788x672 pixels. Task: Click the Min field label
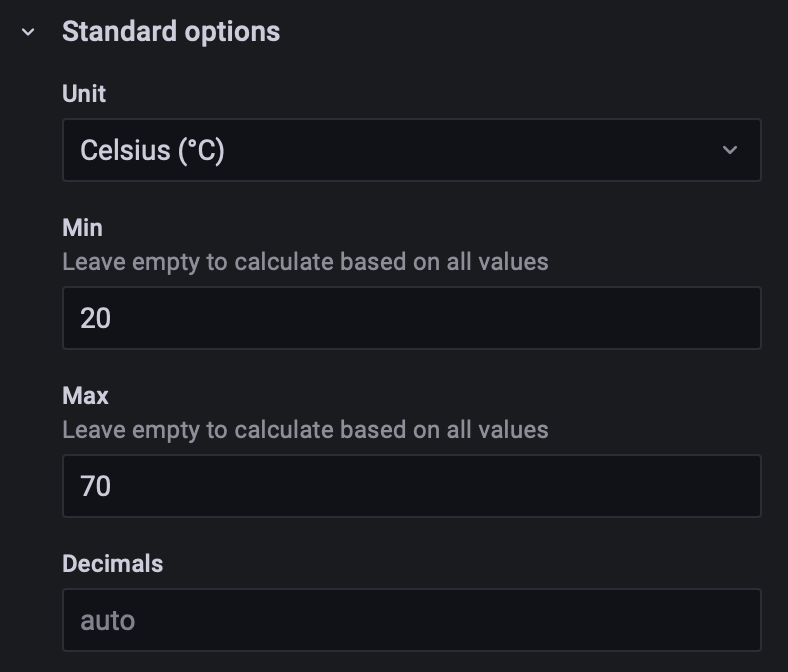click(82, 227)
